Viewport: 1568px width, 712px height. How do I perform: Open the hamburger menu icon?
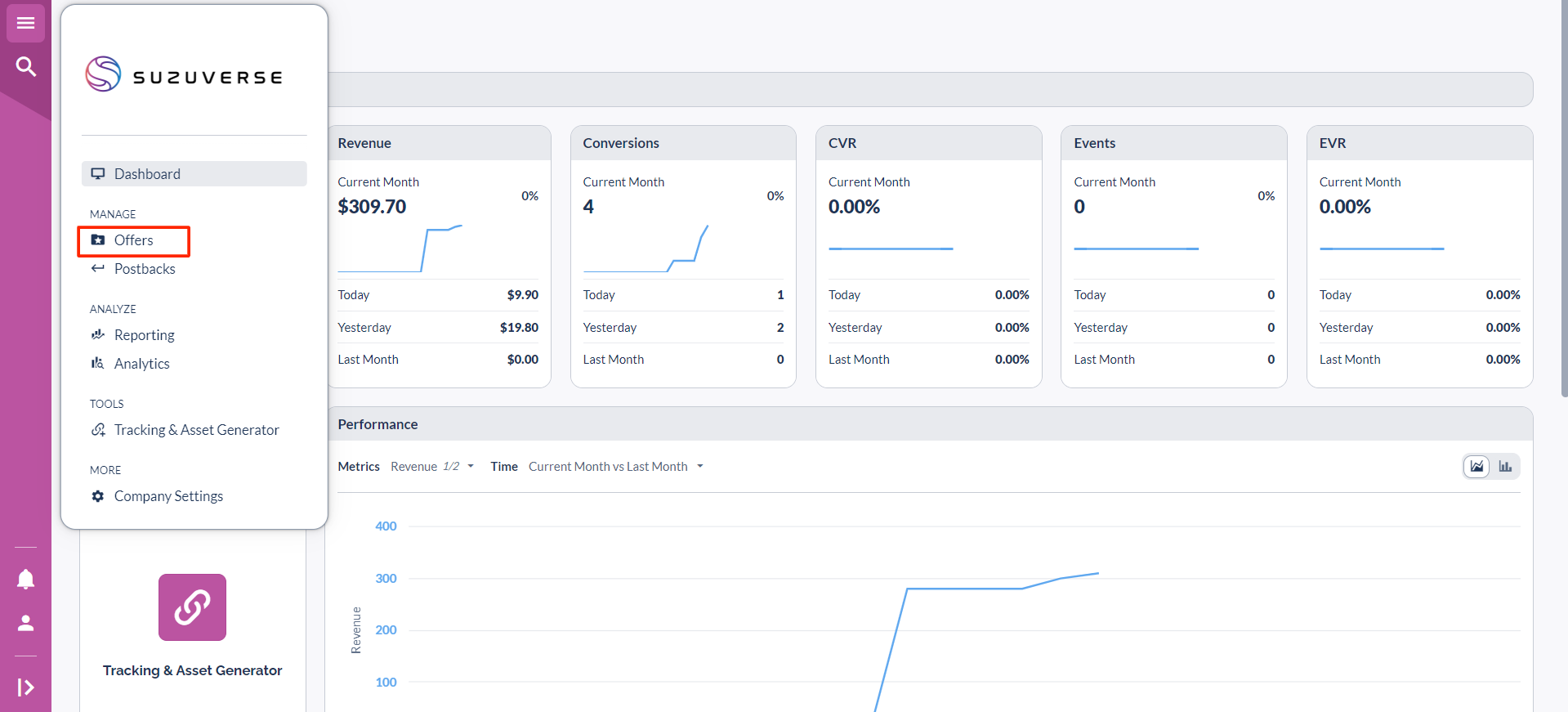click(25, 23)
